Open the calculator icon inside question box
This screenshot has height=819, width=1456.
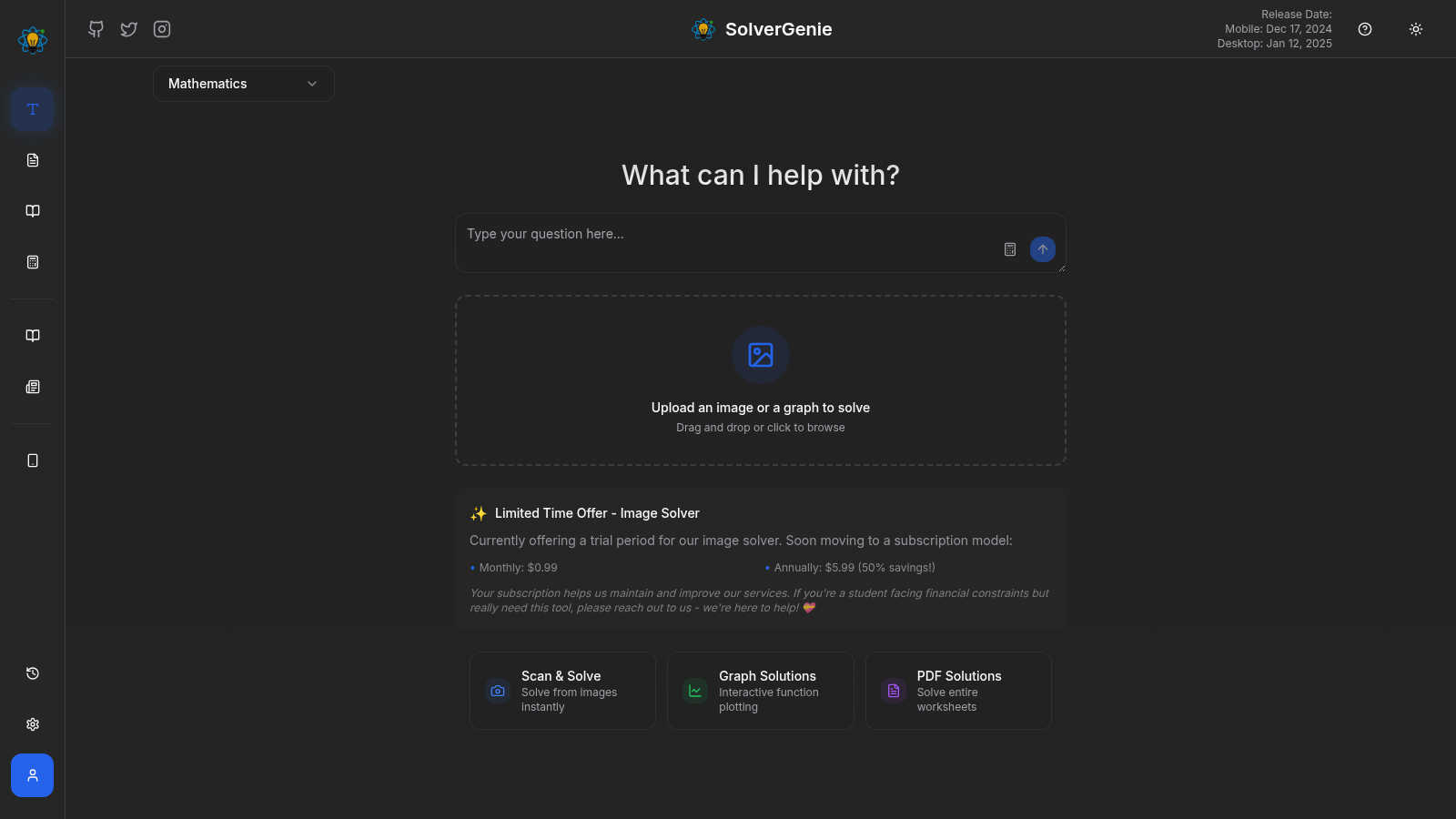click(1010, 249)
